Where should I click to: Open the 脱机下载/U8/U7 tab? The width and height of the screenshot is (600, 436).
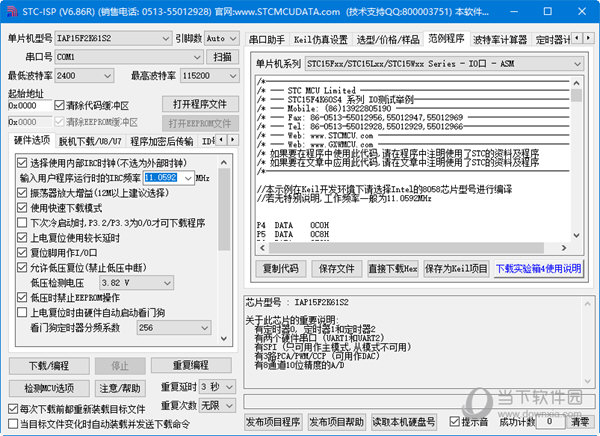pos(90,141)
